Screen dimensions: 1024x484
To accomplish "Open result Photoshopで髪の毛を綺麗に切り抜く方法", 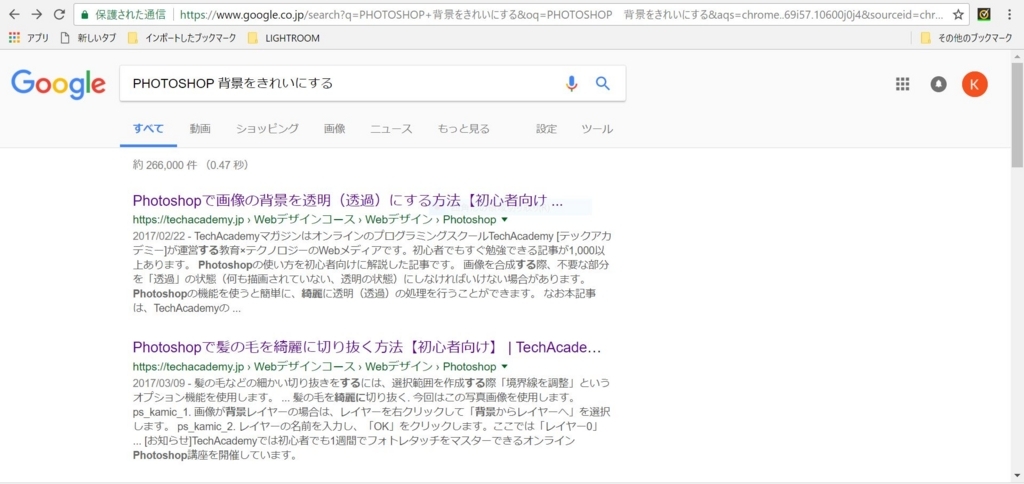I will point(367,346).
